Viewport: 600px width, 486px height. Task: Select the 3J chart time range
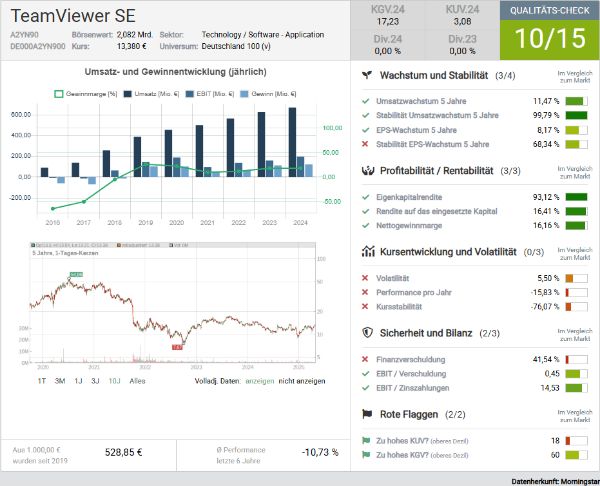95,381
